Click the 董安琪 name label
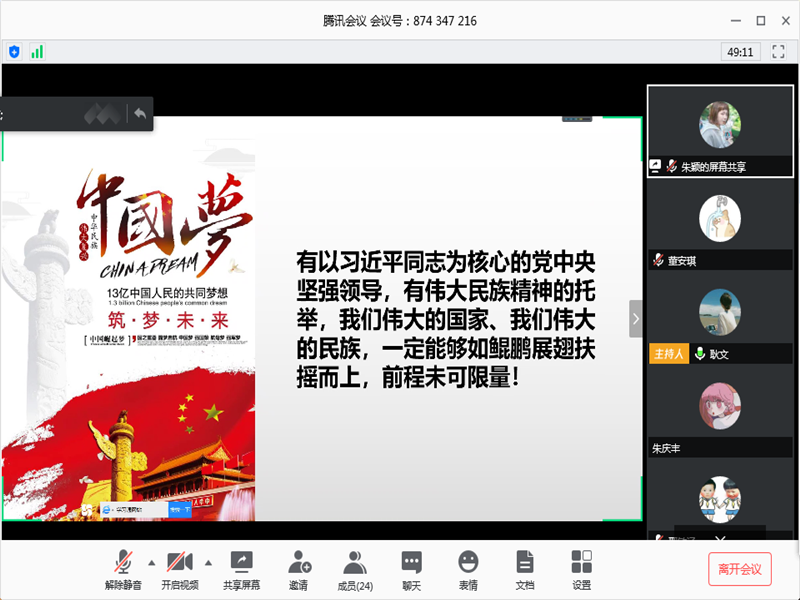 pyautogui.click(x=682, y=261)
